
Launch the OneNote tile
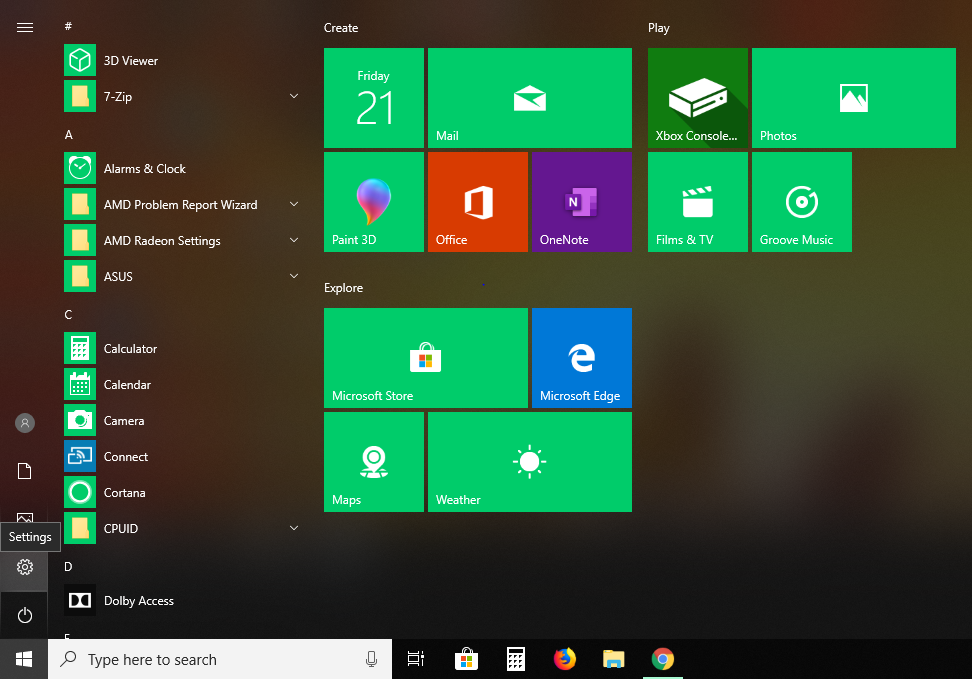[581, 201]
